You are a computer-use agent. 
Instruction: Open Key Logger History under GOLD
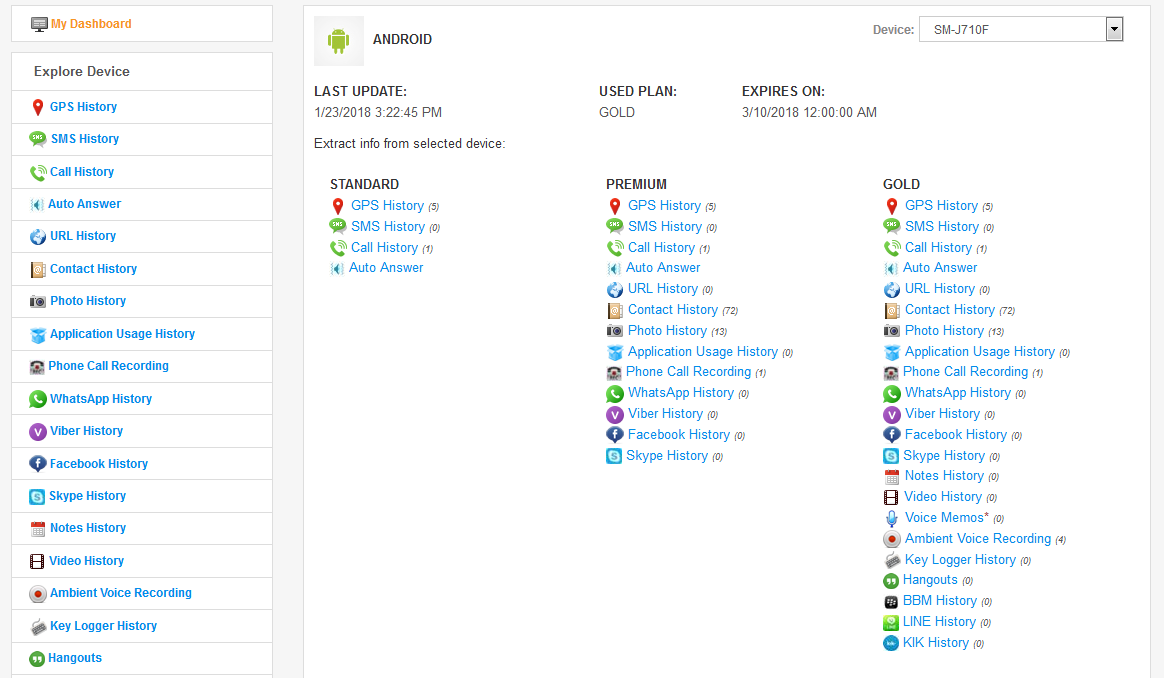[x=961, y=559]
